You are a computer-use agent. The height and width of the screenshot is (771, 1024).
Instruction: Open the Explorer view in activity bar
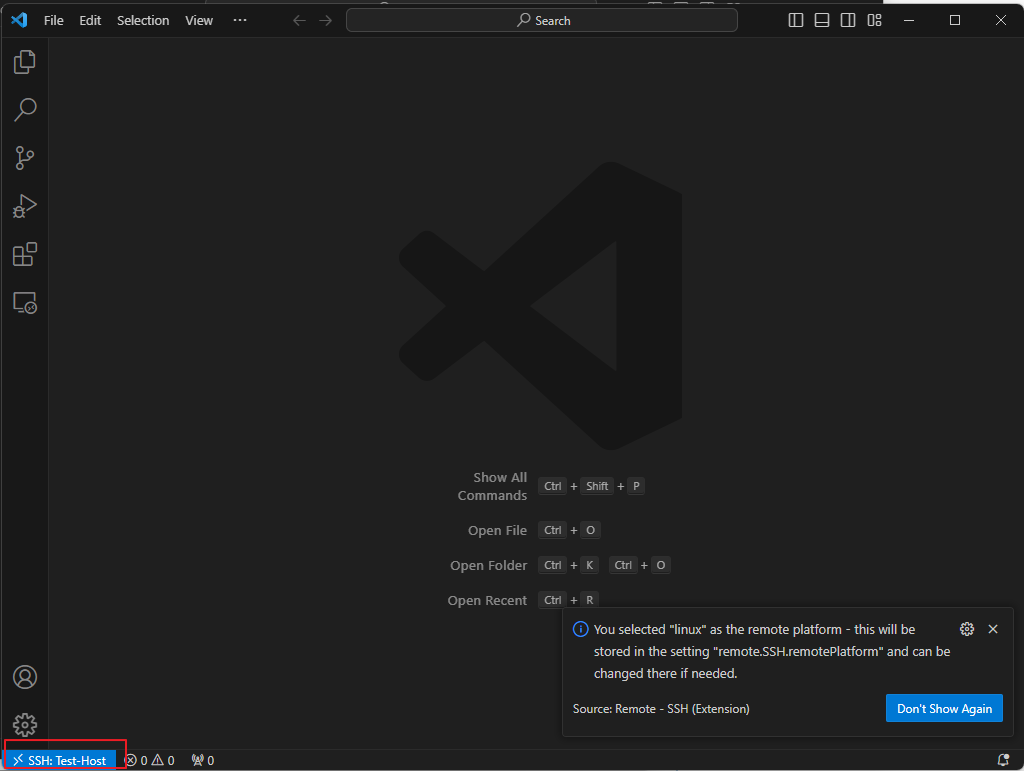[24, 62]
